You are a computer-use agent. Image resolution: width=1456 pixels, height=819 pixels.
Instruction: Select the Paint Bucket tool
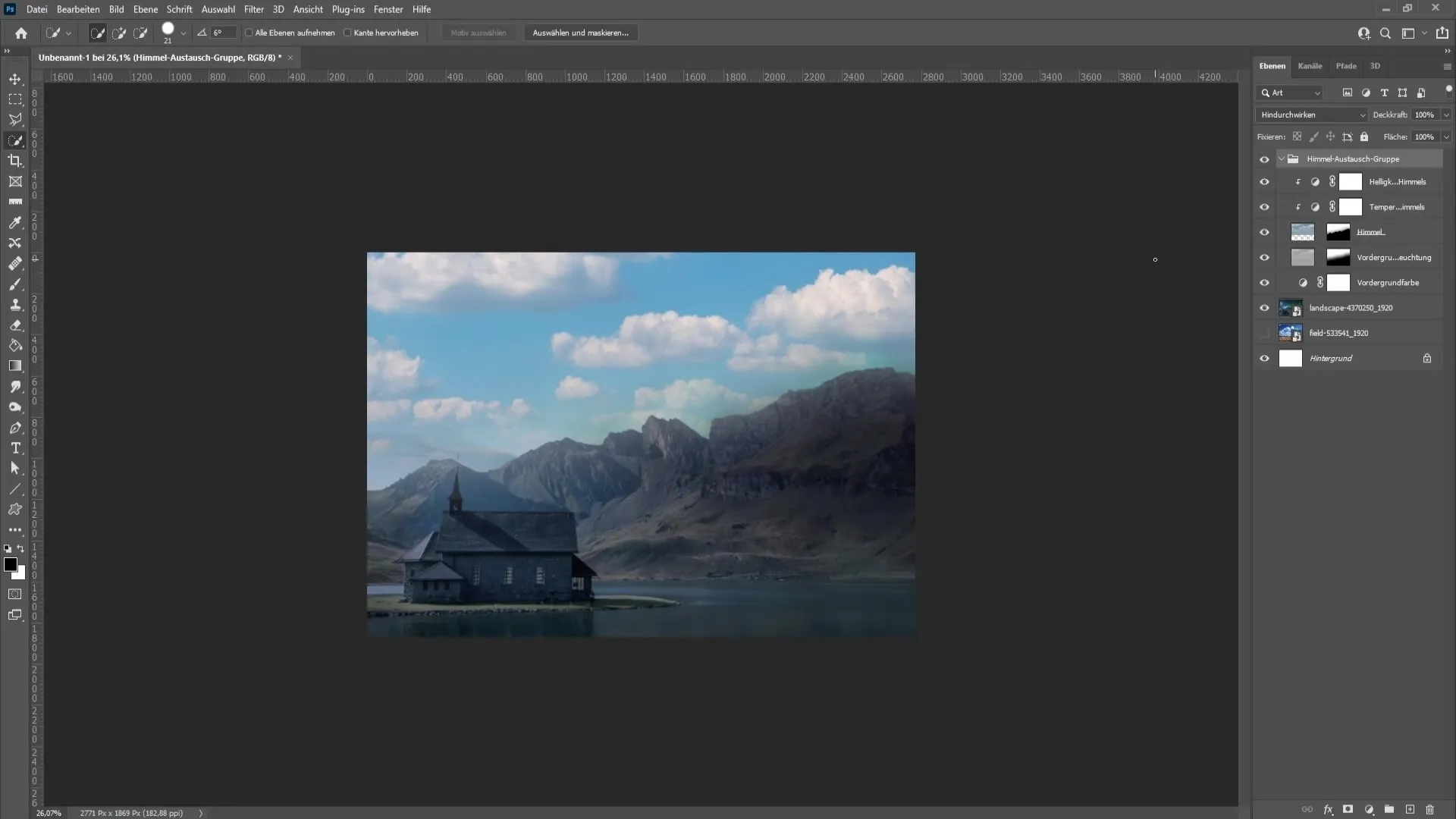(15, 346)
